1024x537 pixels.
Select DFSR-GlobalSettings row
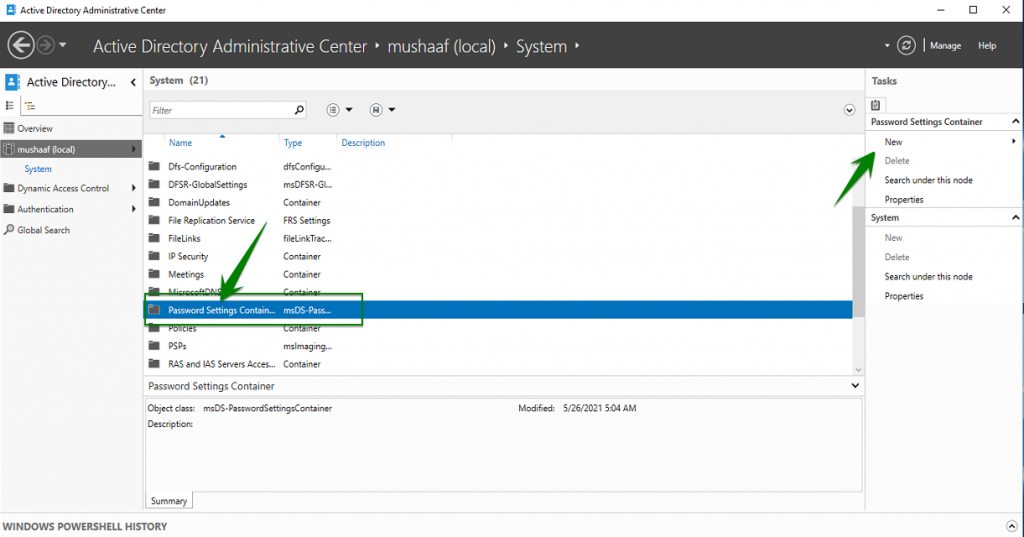(x=498, y=185)
